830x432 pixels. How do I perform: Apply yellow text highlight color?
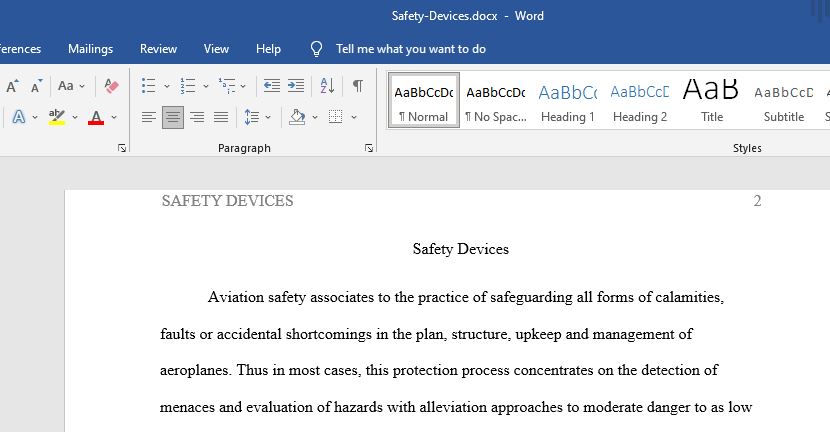tap(57, 116)
